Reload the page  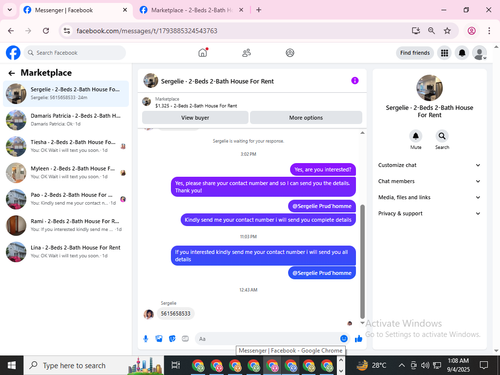pyautogui.click(x=46, y=31)
